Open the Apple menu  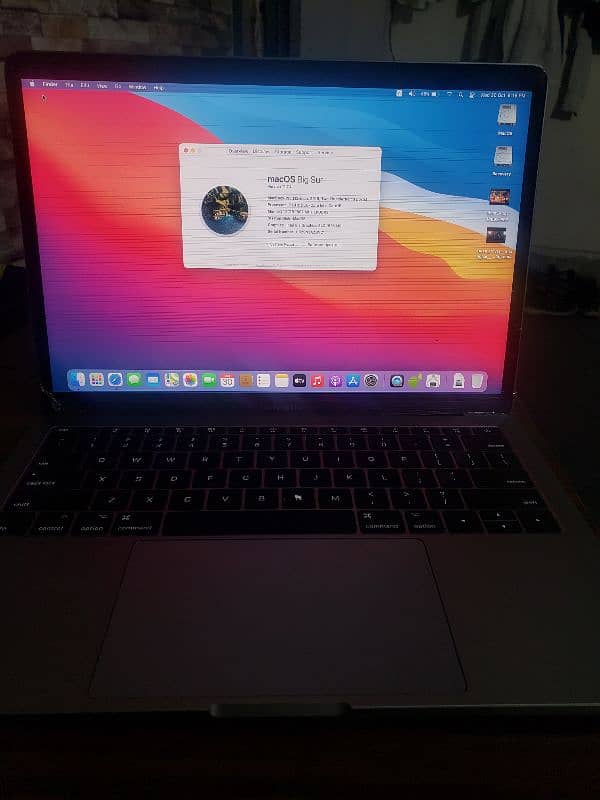point(32,84)
